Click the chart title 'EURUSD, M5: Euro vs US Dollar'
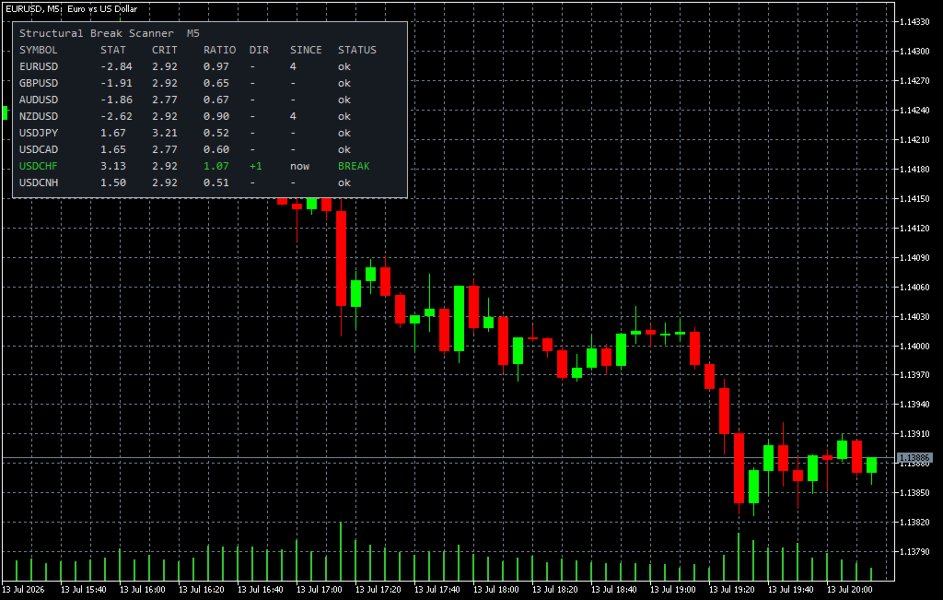The width and height of the screenshot is (943, 600). (71, 9)
